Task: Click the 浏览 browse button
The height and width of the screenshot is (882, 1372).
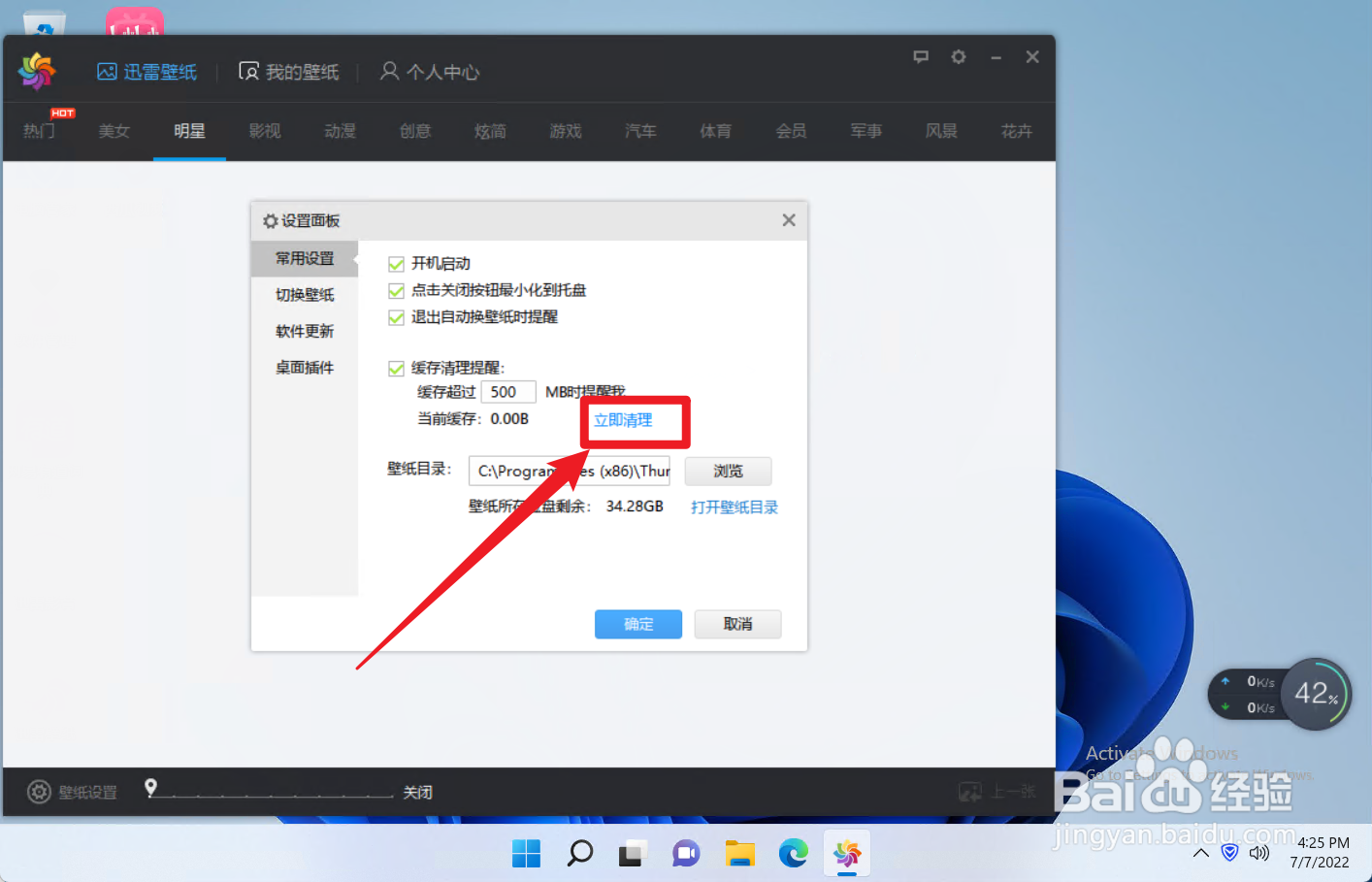Action: (x=729, y=471)
